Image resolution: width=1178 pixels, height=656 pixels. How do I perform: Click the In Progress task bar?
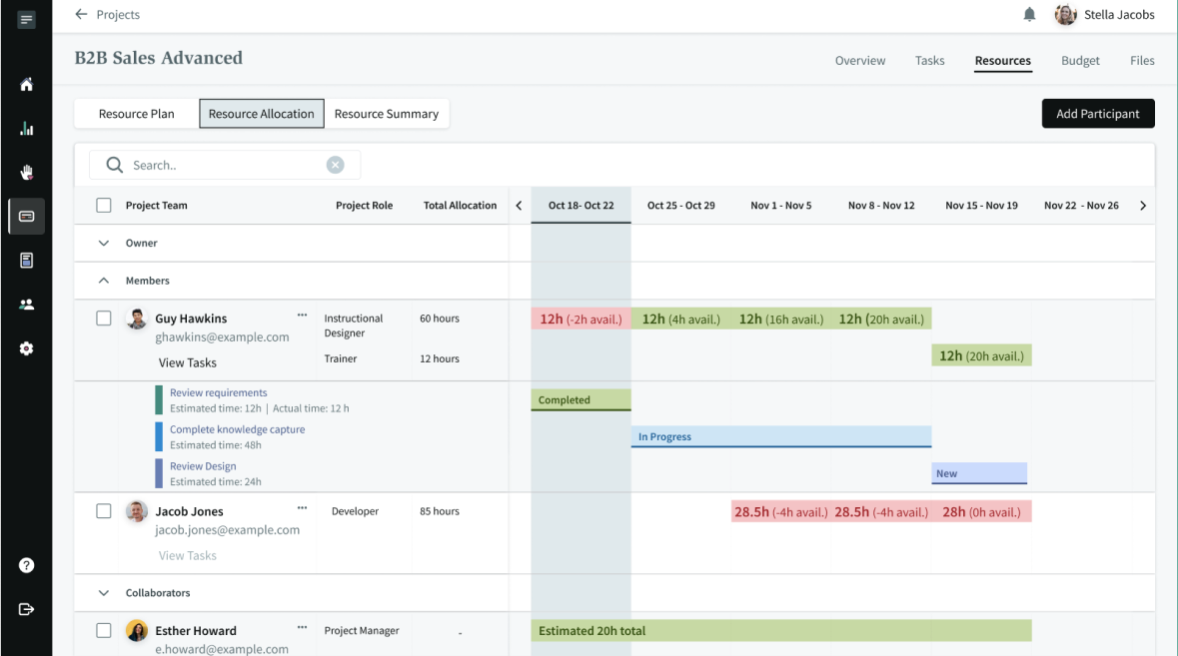point(780,437)
